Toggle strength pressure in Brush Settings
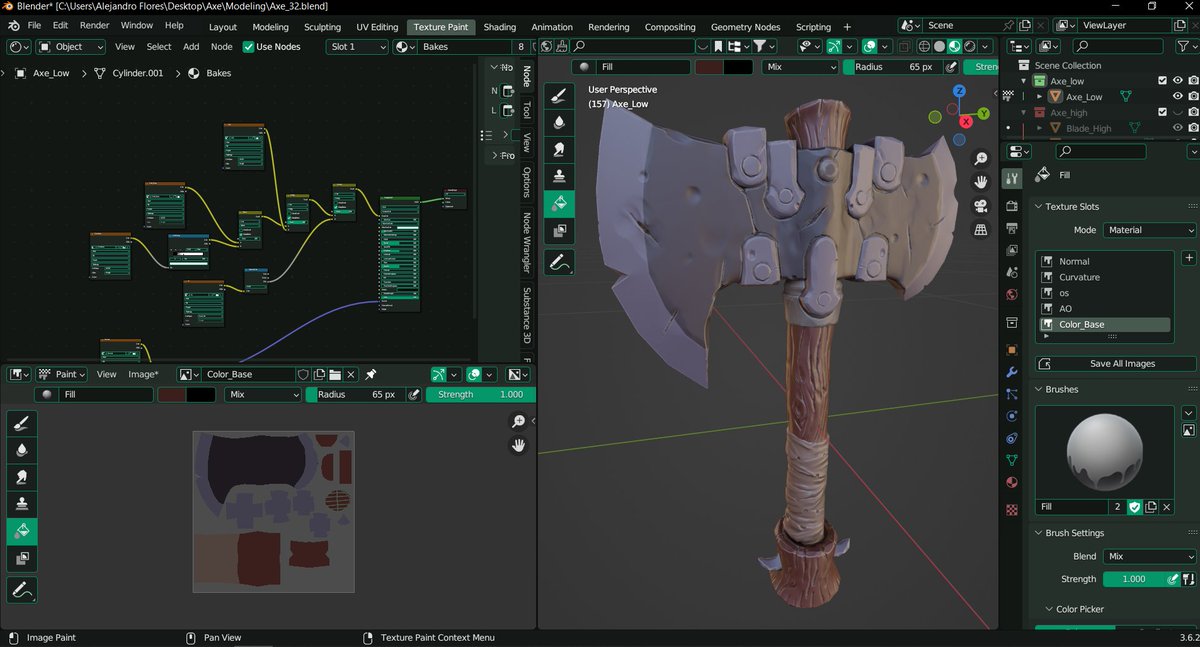This screenshot has width=1200, height=647. 1173,579
